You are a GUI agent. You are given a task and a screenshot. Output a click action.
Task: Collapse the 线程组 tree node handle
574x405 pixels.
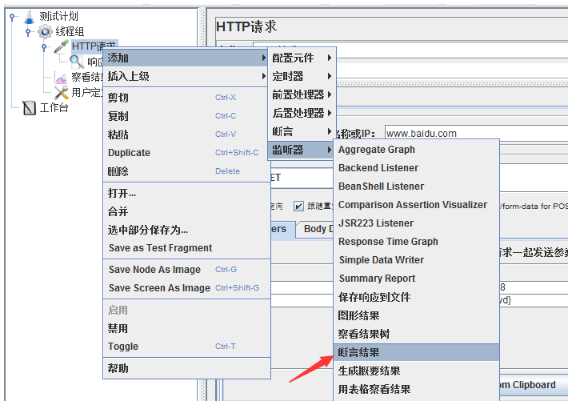[29, 32]
